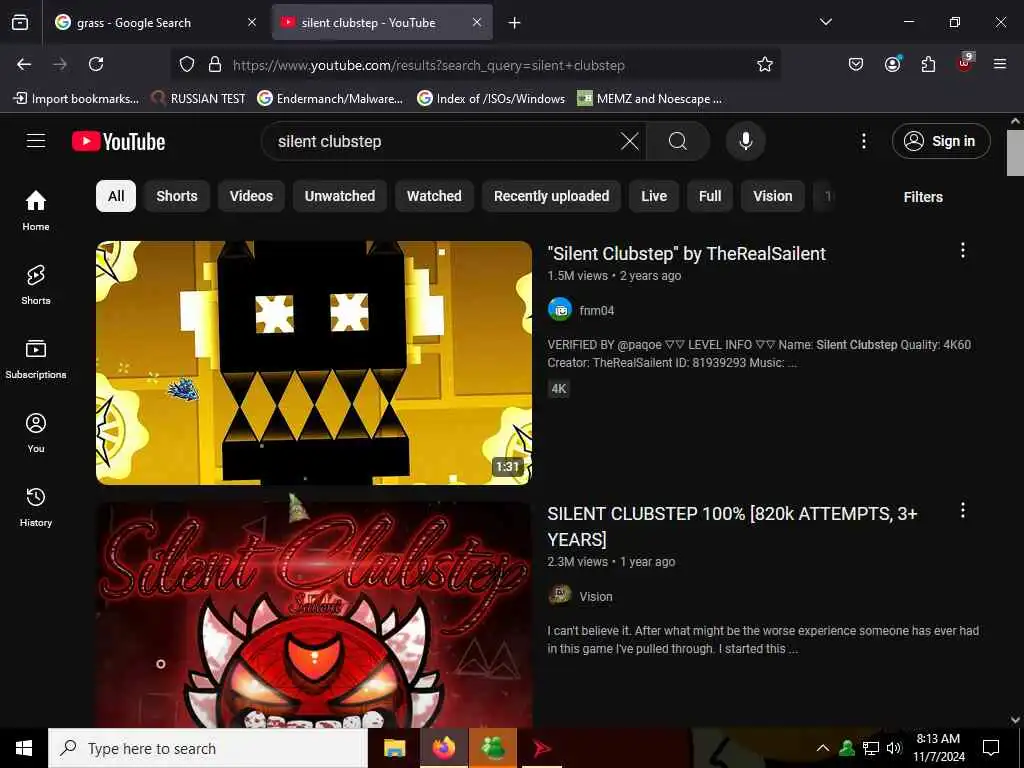The image size is (1024, 768).
Task: Click Import bookmarks button
Action: click(x=76, y=99)
